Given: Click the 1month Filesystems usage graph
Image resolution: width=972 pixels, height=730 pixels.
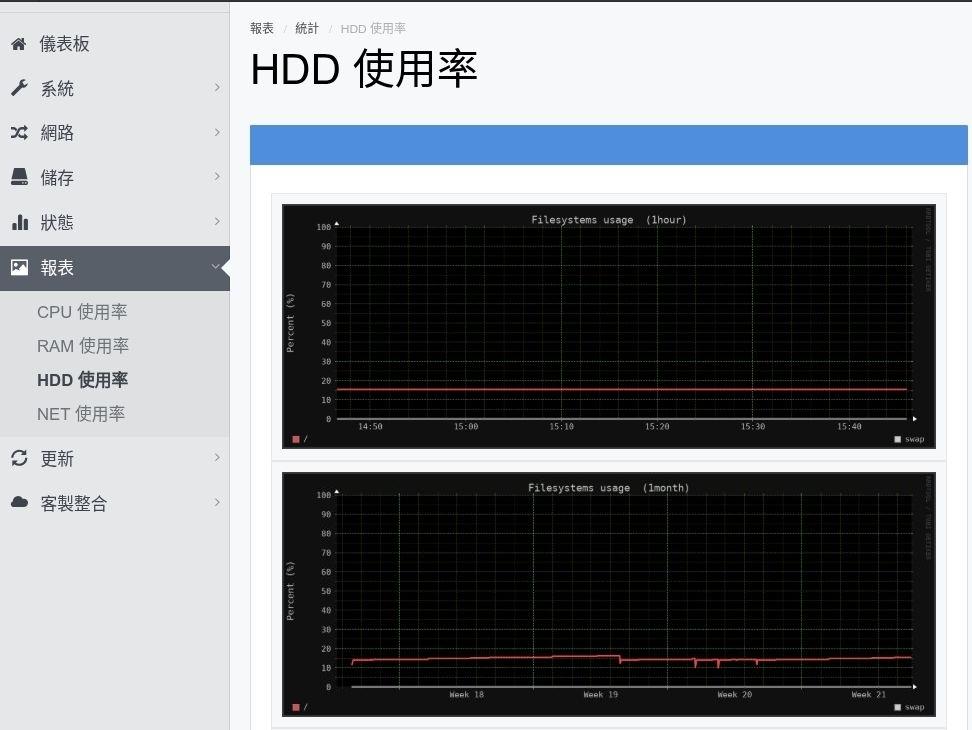Looking at the screenshot, I should 609,594.
